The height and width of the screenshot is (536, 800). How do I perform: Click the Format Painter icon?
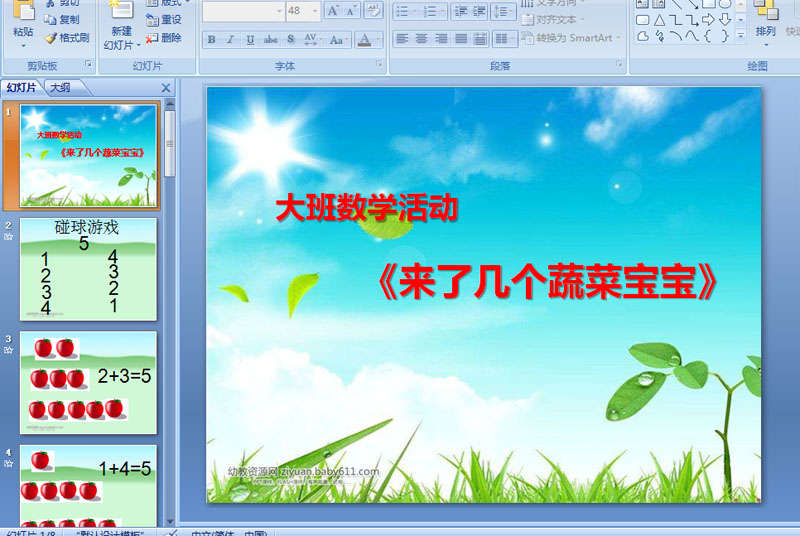point(67,38)
